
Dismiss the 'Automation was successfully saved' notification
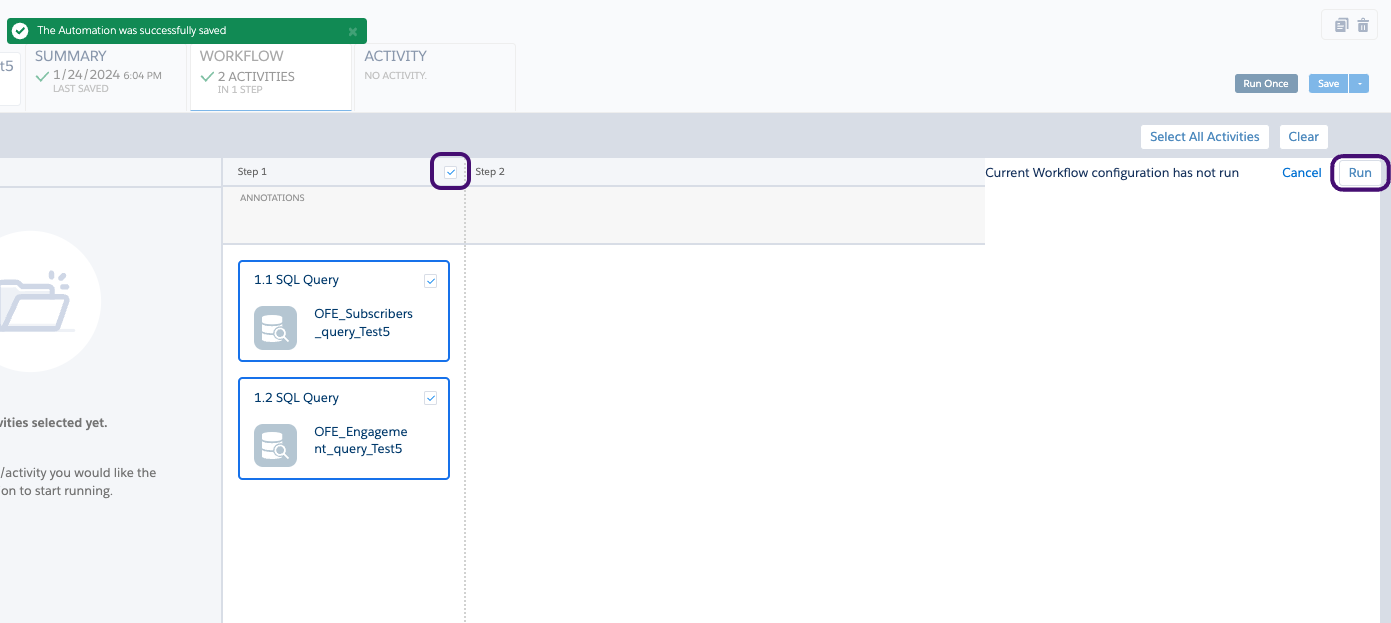click(352, 31)
